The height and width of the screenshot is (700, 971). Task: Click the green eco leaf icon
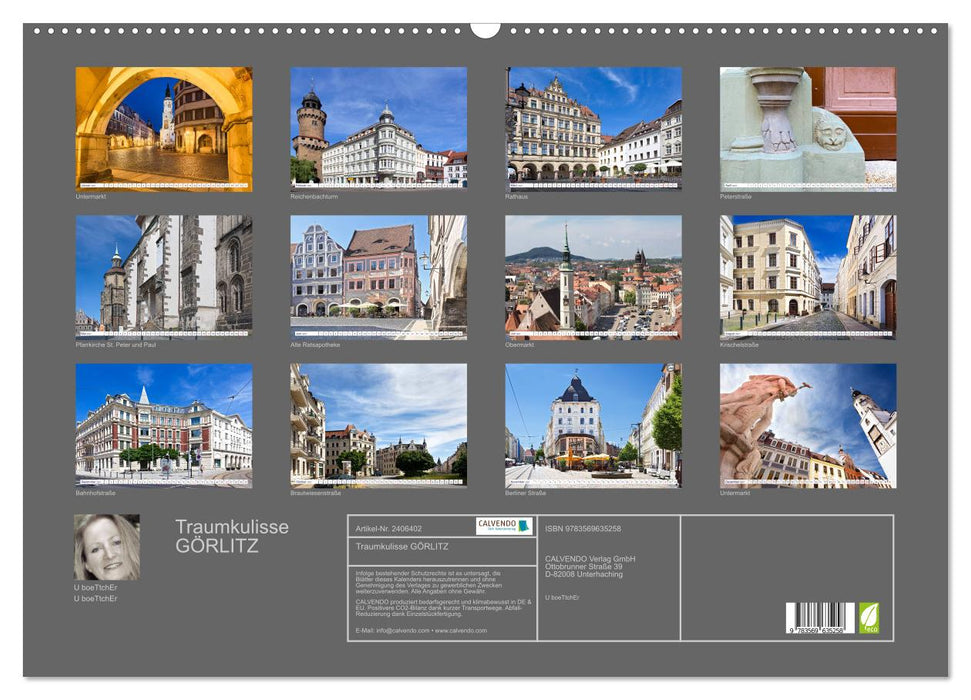pos(868,618)
